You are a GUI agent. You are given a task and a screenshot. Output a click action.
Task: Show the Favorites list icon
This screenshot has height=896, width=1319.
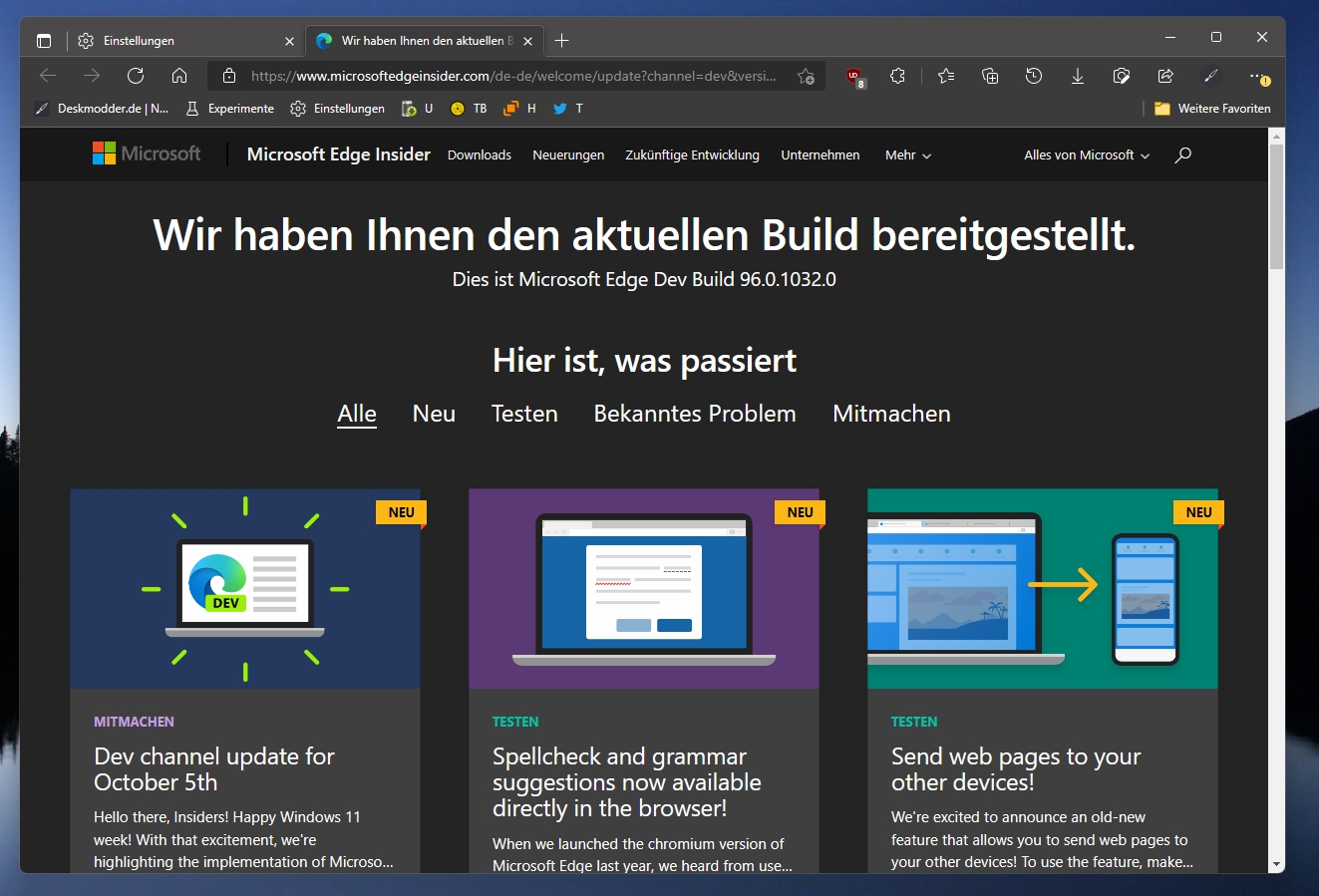pyautogui.click(x=946, y=76)
